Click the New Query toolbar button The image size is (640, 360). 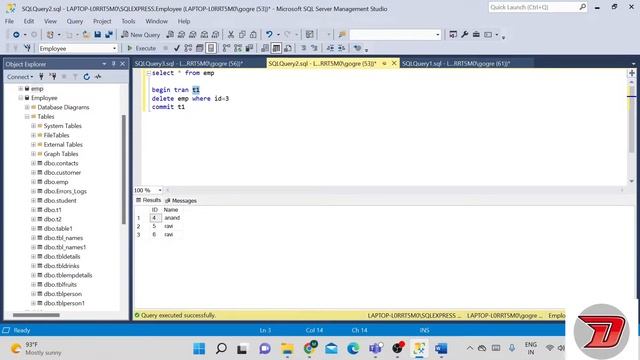(140, 35)
